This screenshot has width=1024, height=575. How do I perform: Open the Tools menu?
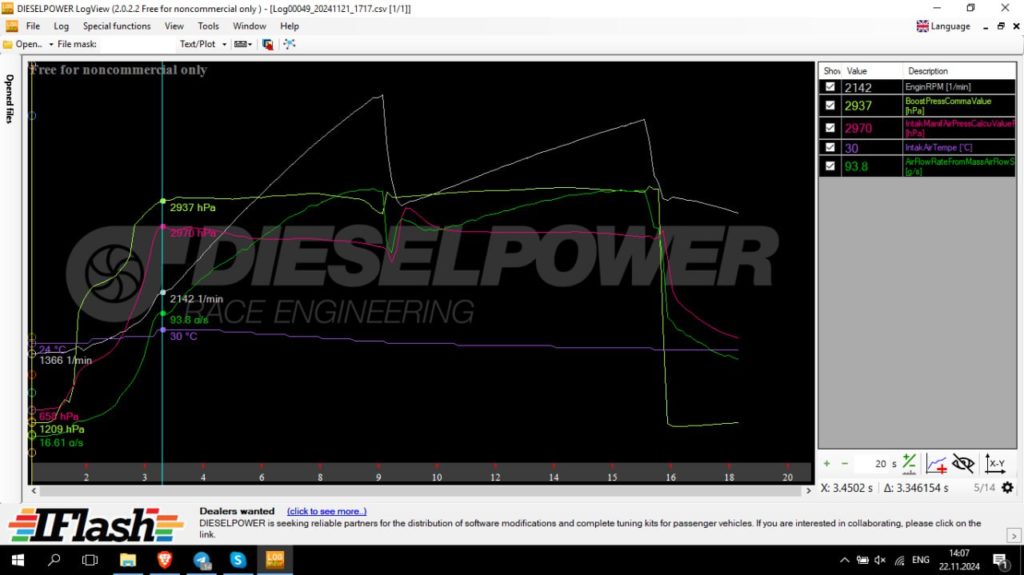[x=208, y=26]
